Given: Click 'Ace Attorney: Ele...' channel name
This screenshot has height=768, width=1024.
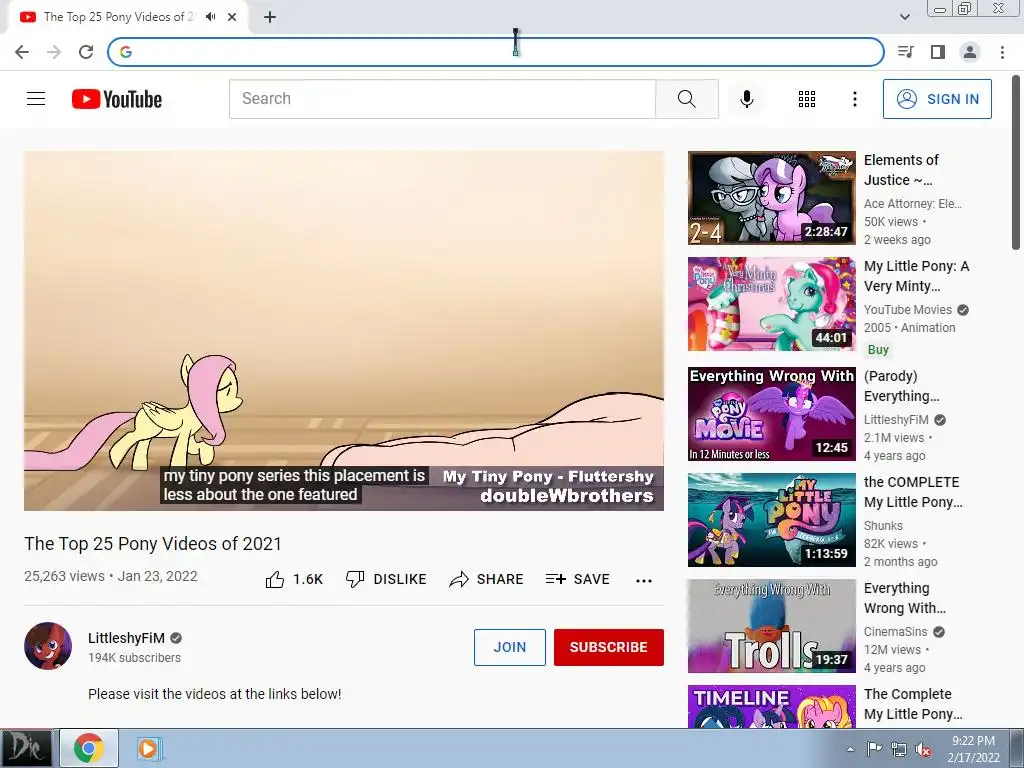Looking at the screenshot, I should tap(912, 204).
